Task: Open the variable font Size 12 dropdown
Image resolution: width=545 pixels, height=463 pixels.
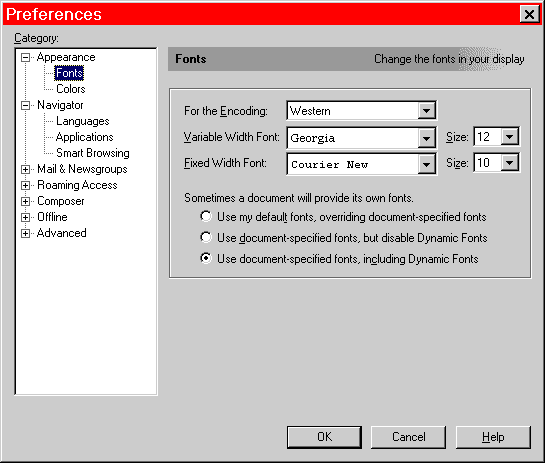Action: click(x=510, y=137)
